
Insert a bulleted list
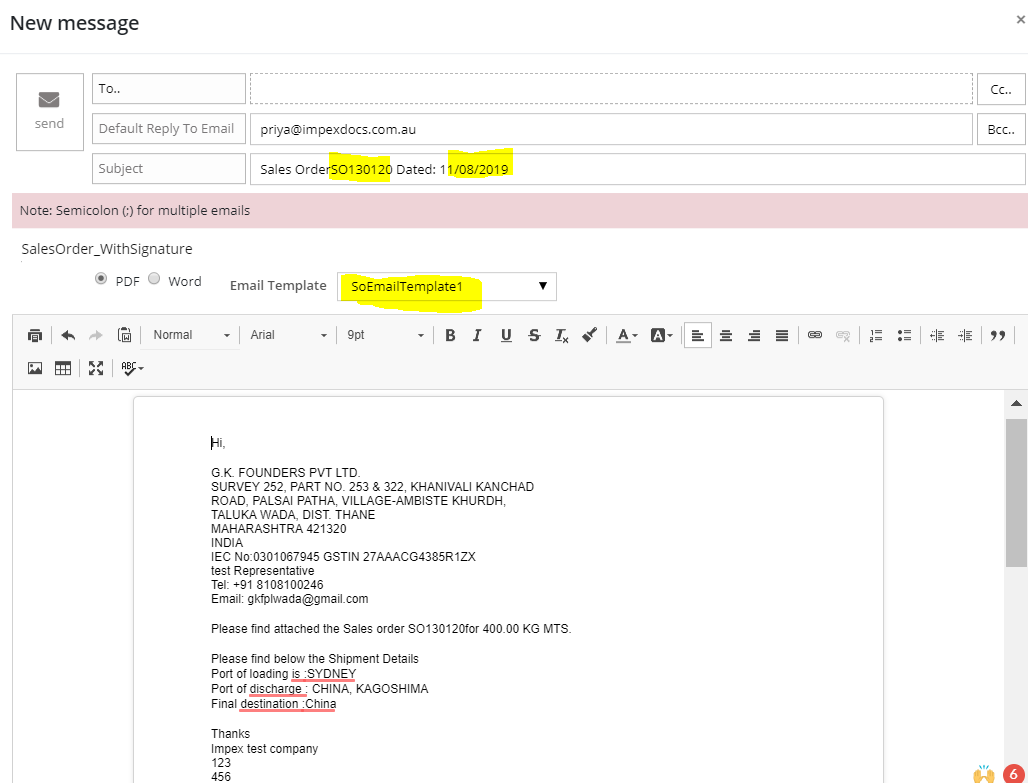(904, 335)
